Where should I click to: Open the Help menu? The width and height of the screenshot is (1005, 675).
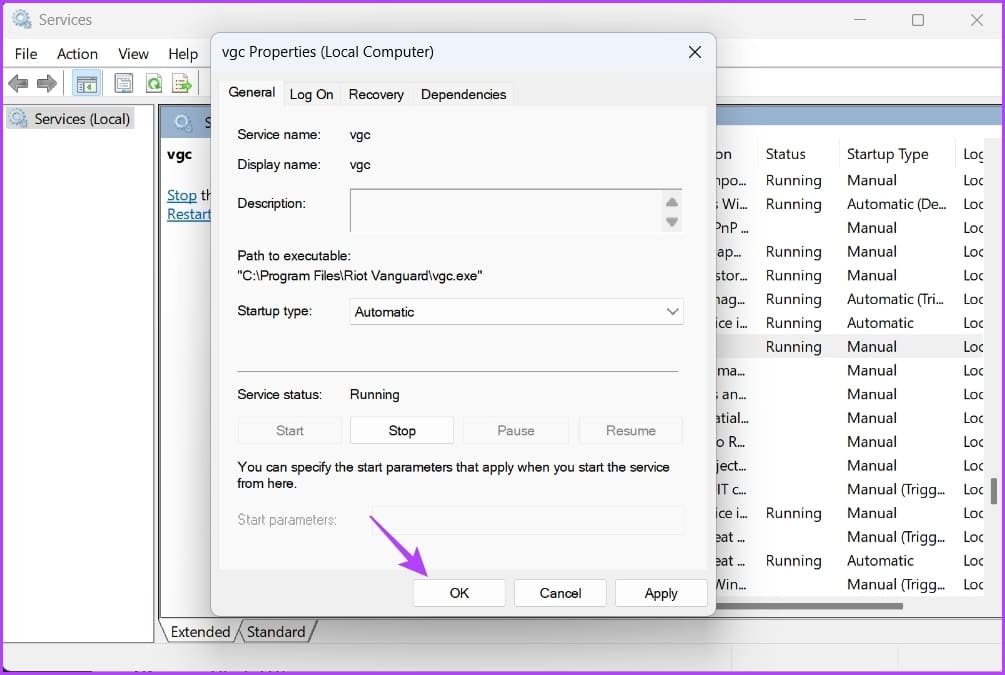tap(183, 54)
